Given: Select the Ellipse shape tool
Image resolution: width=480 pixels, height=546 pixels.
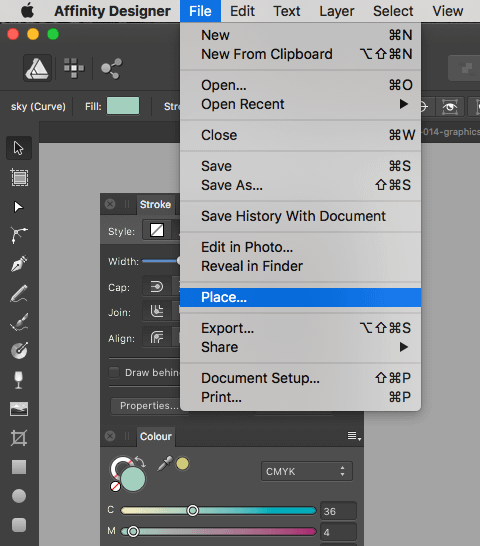Looking at the screenshot, I should click(19, 496).
